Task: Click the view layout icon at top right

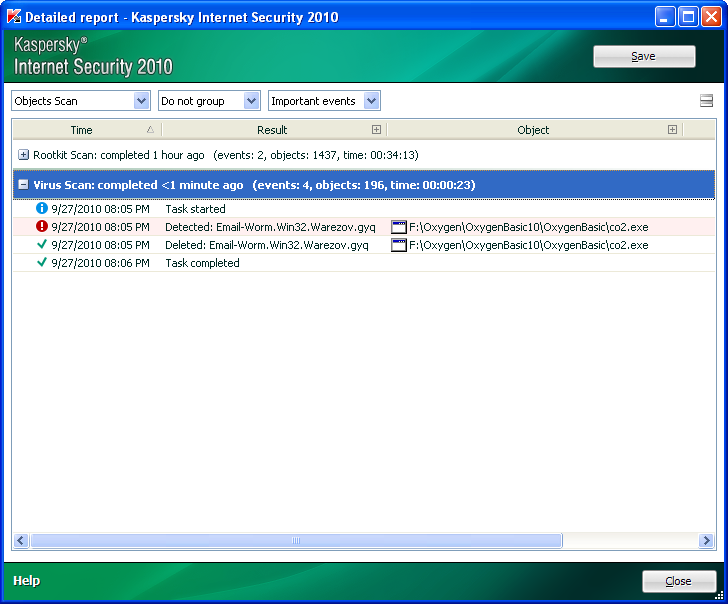Action: [x=706, y=101]
